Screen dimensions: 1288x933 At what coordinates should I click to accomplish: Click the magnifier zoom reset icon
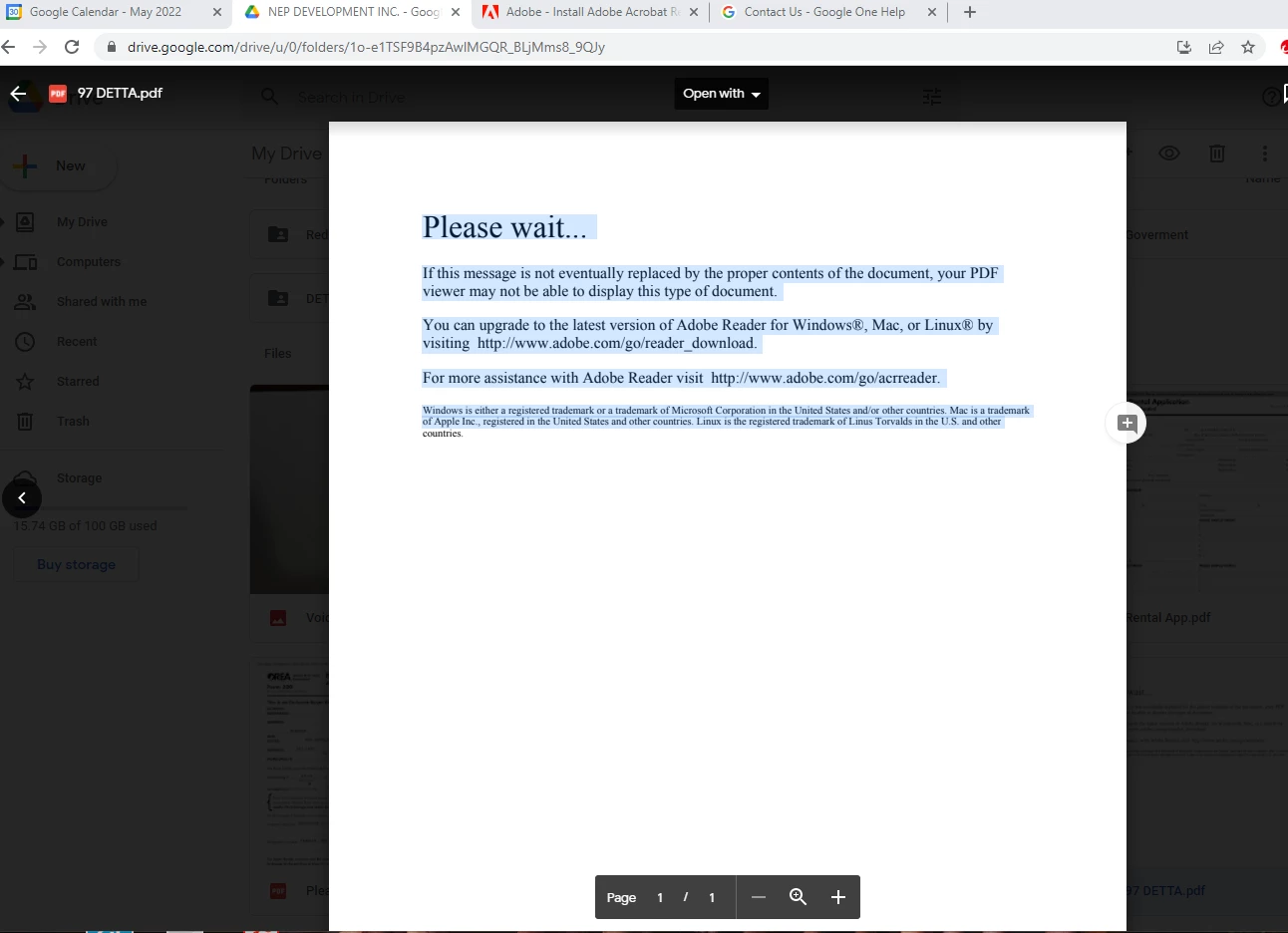(798, 897)
